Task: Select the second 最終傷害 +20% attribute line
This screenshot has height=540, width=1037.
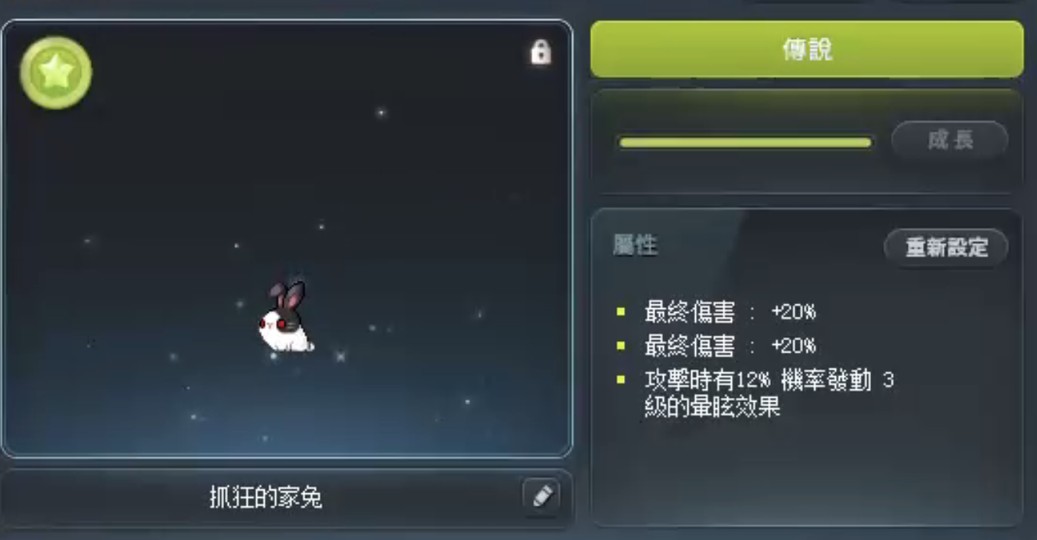Action: click(x=730, y=346)
